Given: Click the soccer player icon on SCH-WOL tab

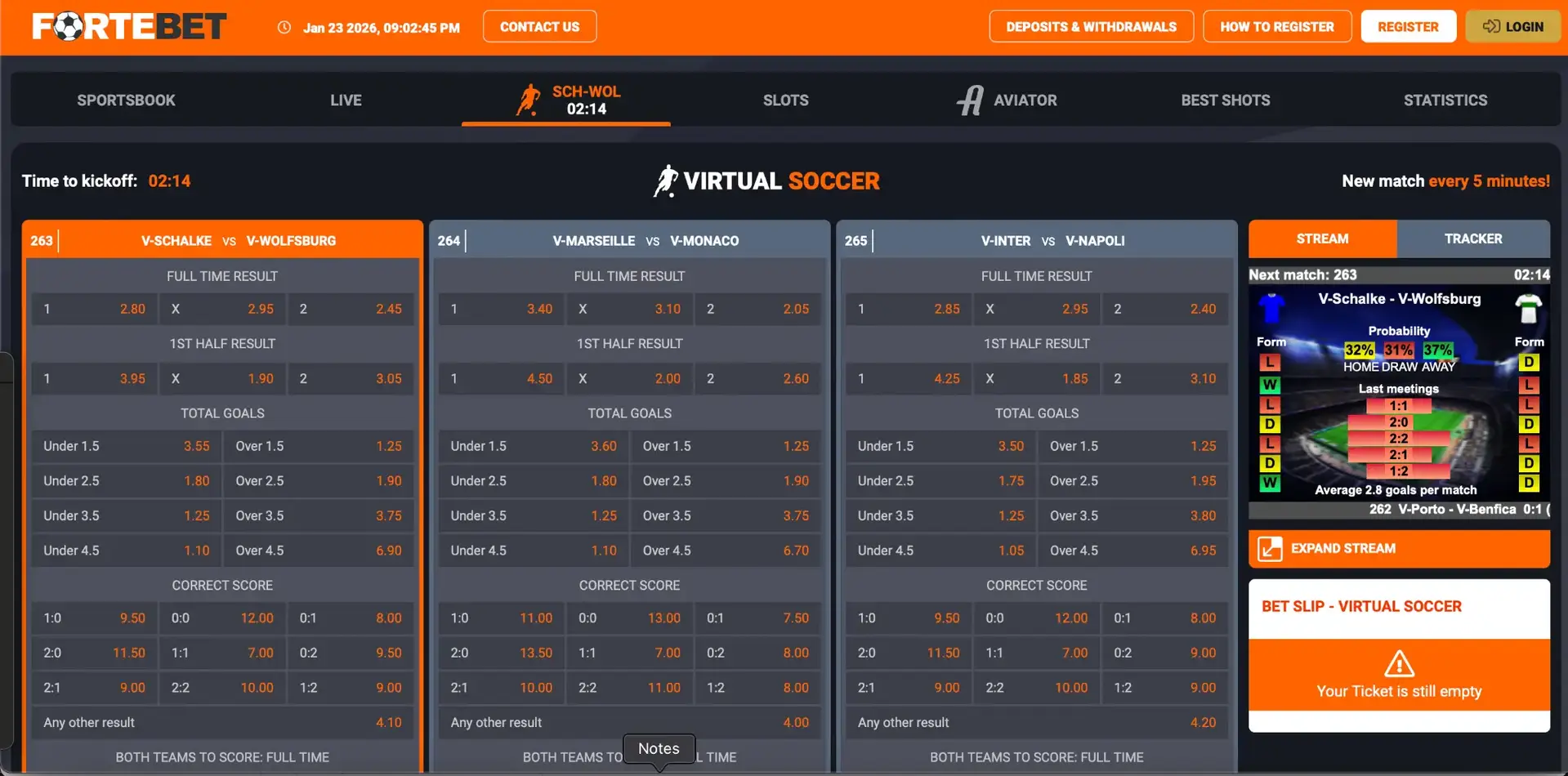Looking at the screenshot, I should coord(529,99).
